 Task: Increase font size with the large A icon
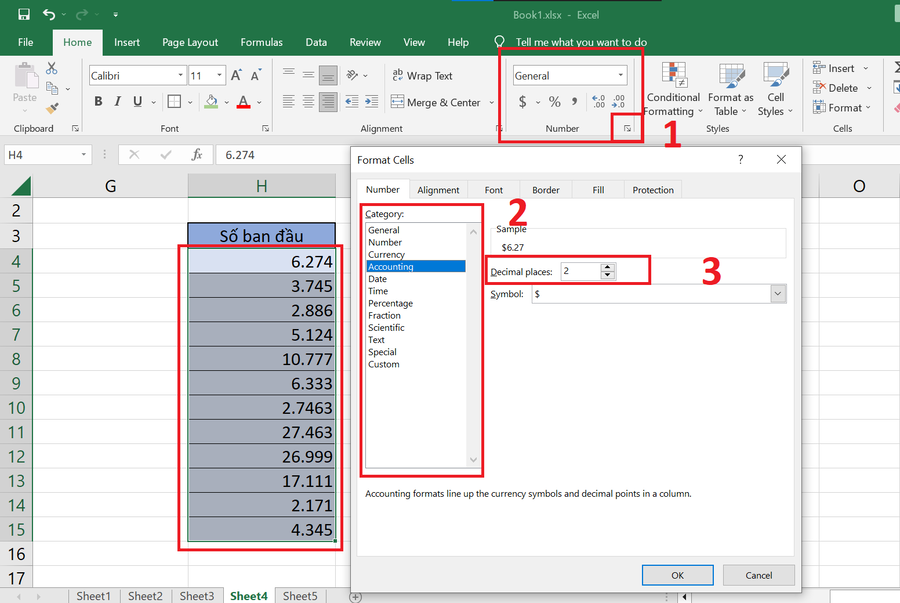point(236,75)
